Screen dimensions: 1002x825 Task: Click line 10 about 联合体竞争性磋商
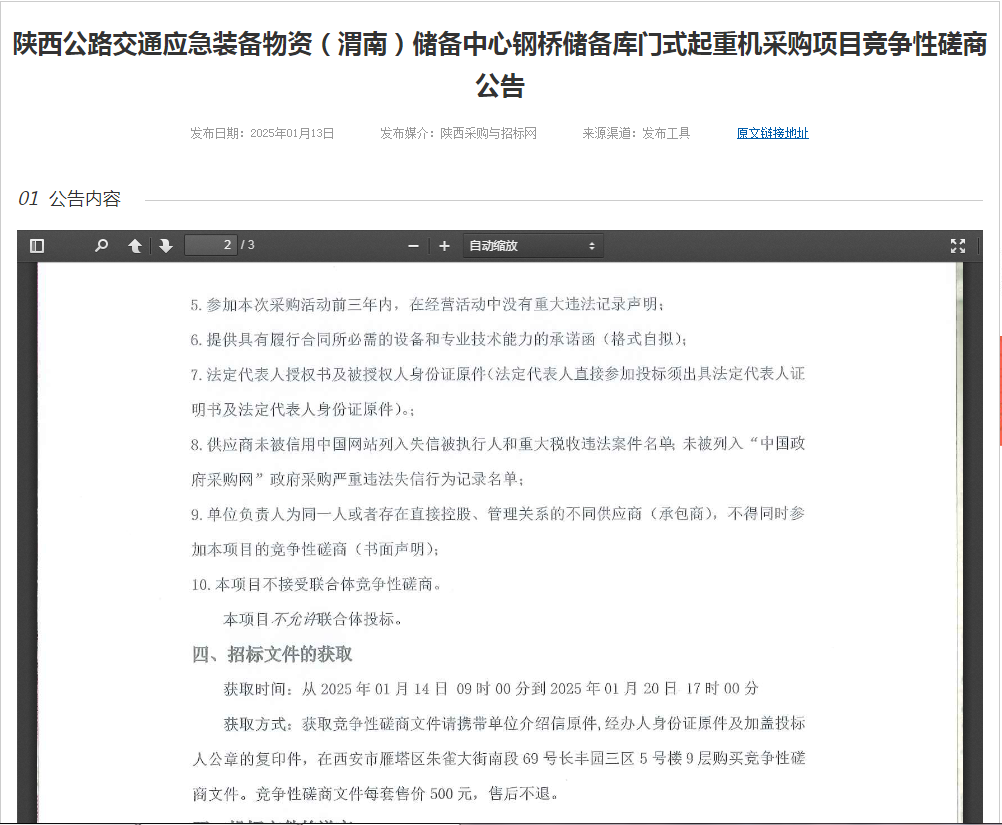coord(316,584)
